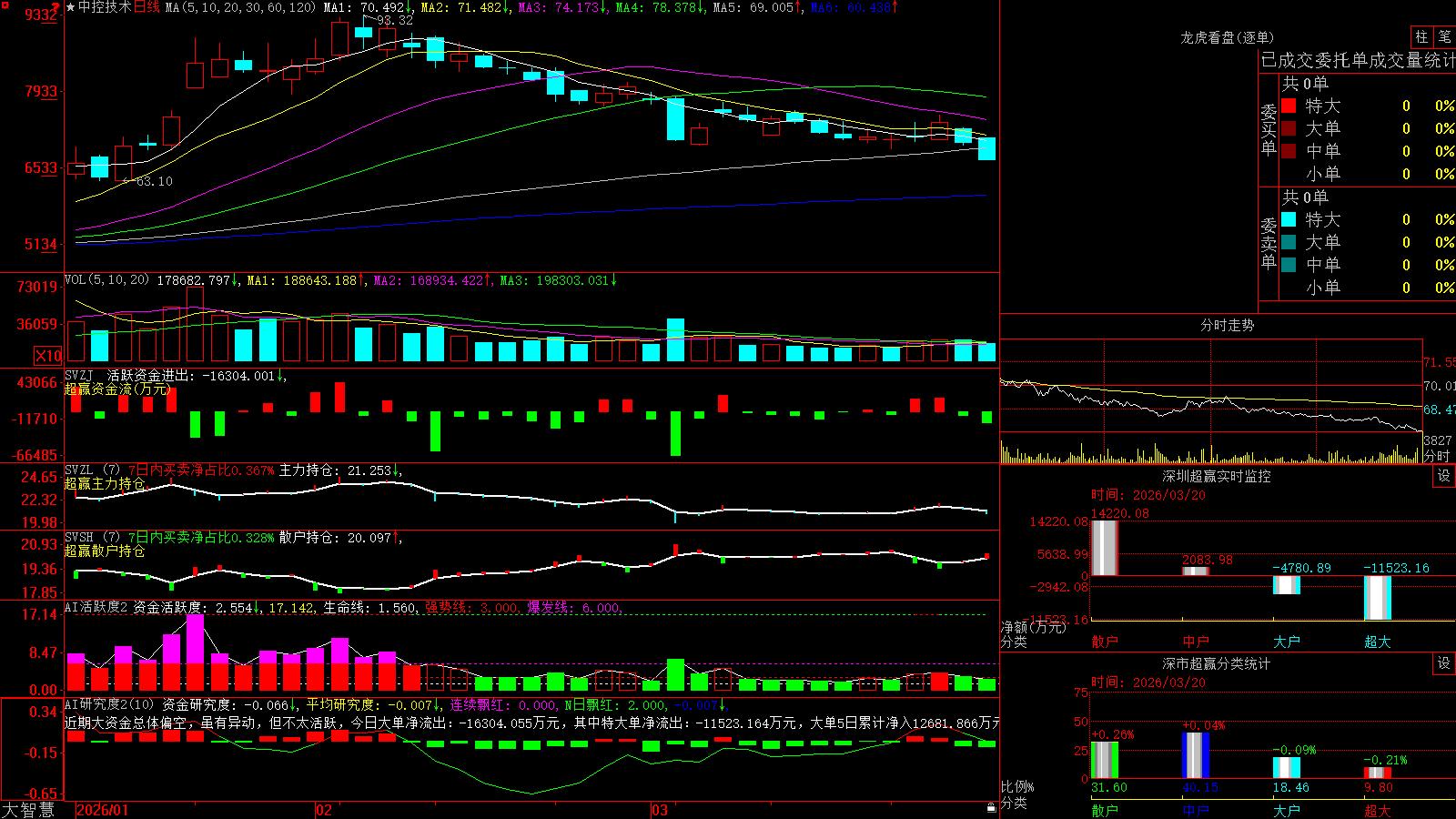Click the teal 大单 swatch under 委卖单

[1289, 242]
